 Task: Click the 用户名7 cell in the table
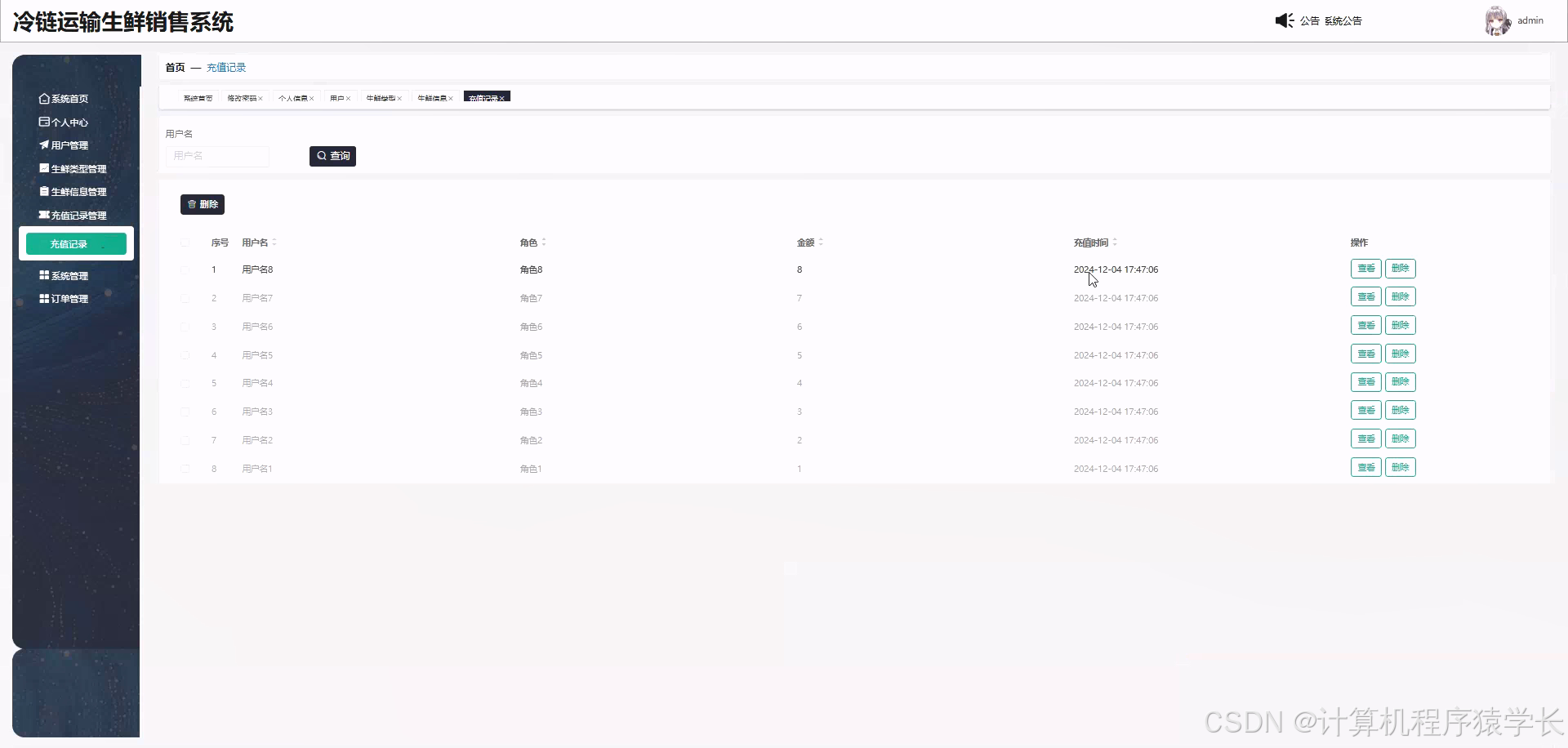(257, 298)
